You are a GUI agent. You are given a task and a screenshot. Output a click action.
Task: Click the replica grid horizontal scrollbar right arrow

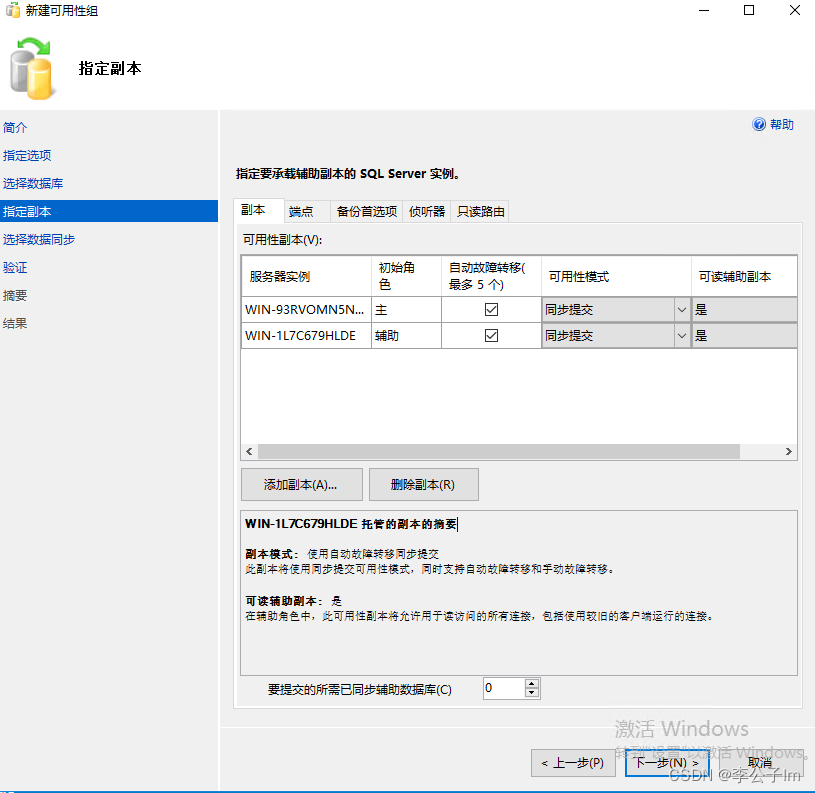[x=789, y=451]
